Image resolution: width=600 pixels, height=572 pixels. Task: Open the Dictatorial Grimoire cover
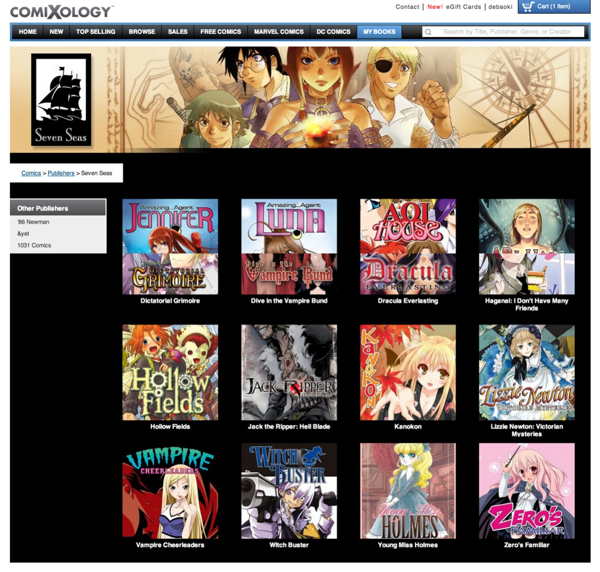coord(170,246)
